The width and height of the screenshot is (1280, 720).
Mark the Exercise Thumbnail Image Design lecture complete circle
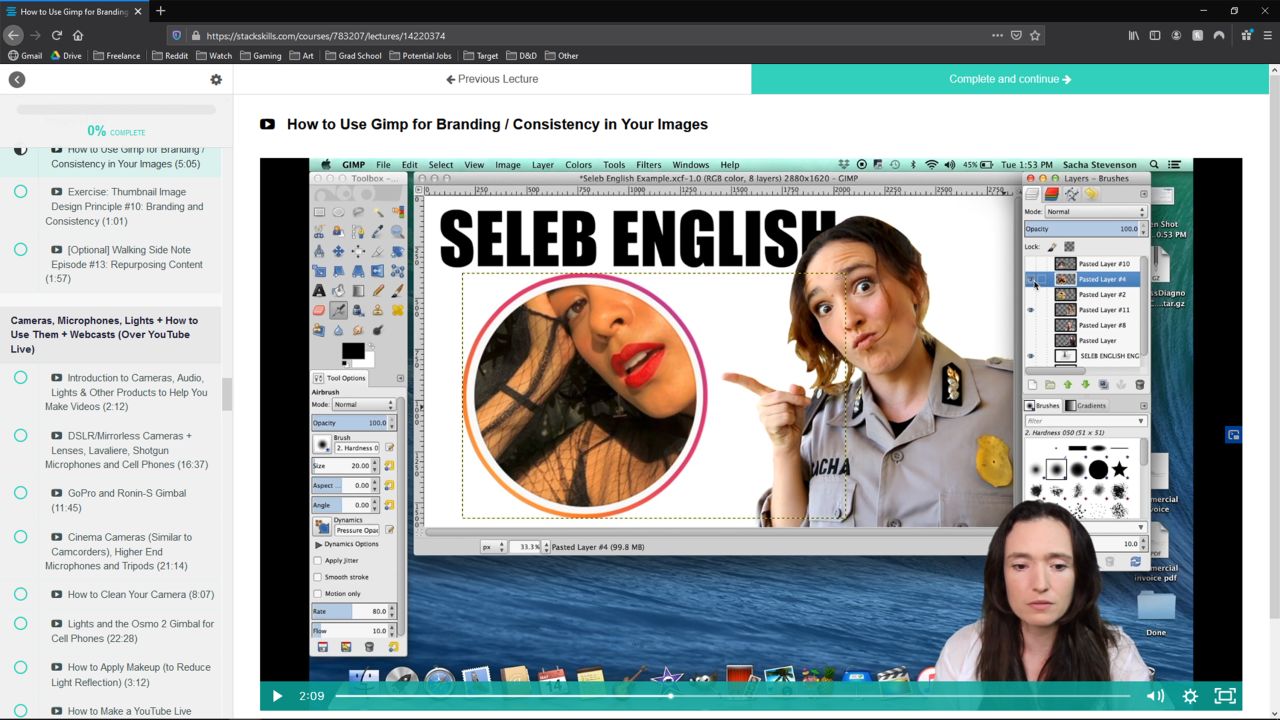tap(20, 191)
